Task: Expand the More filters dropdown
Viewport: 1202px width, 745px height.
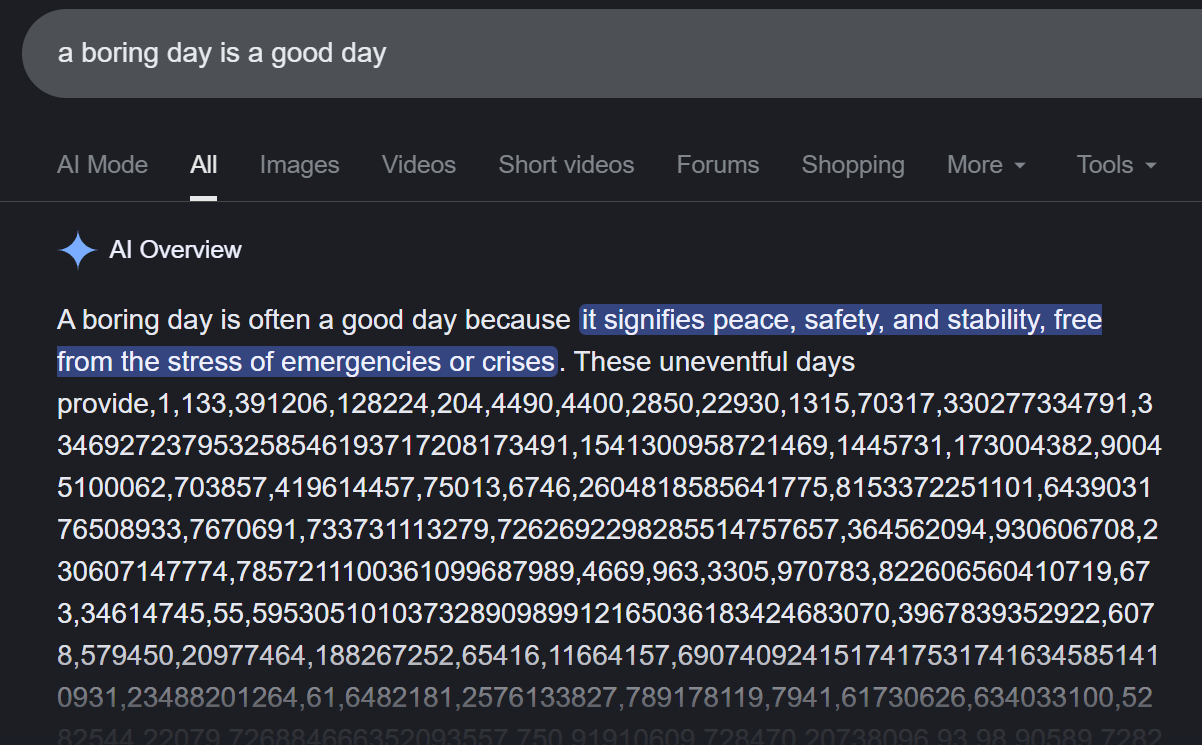Action: (x=985, y=165)
